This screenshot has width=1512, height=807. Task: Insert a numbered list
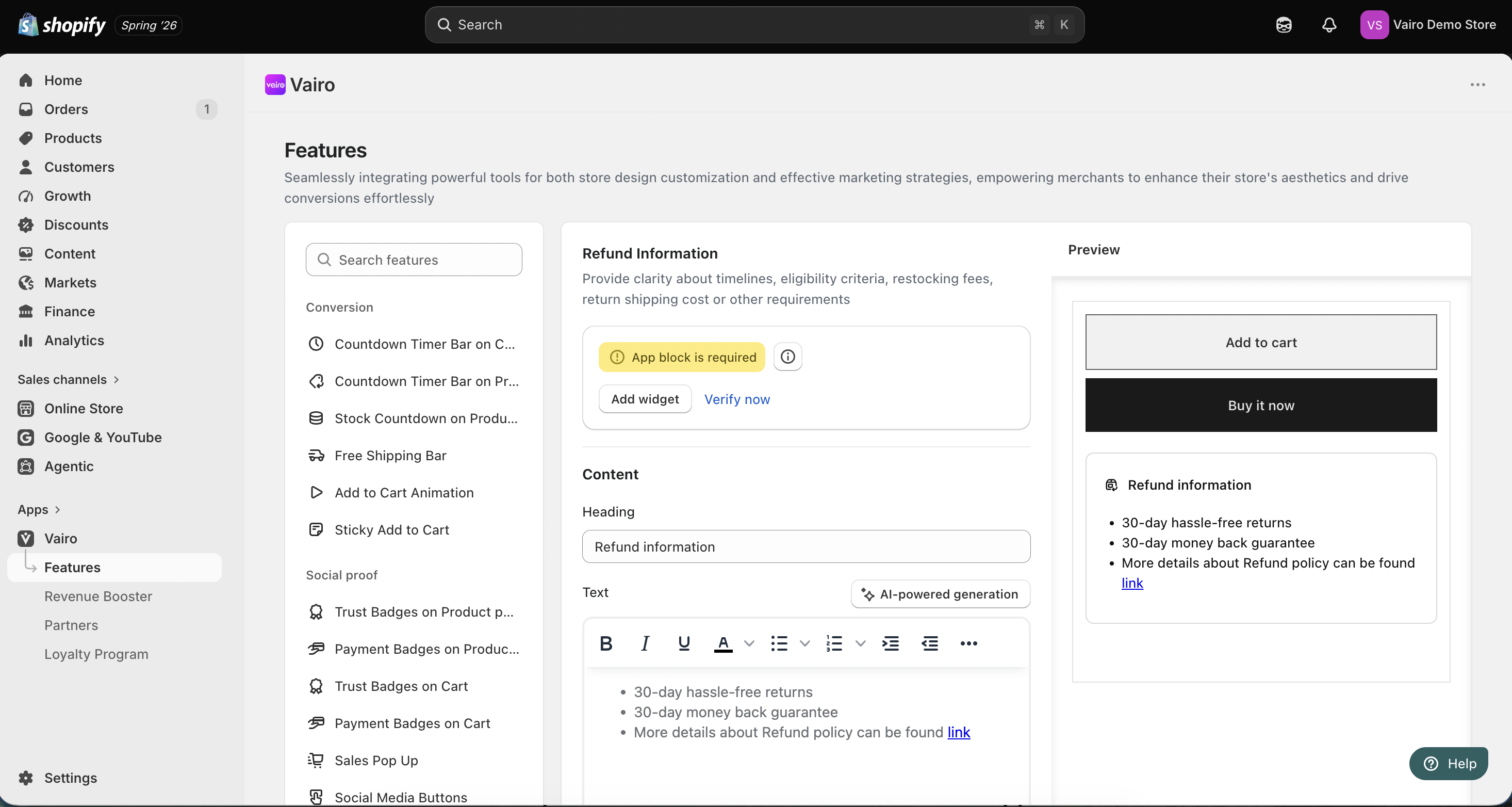pyautogui.click(x=834, y=643)
